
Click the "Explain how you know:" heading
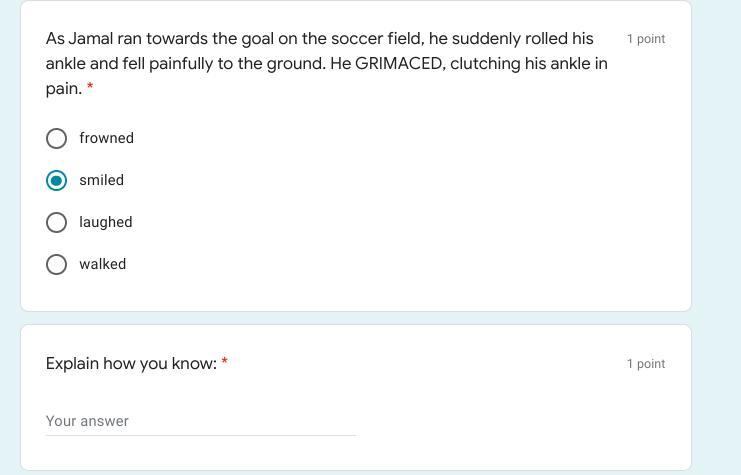[x=131, y=363]
